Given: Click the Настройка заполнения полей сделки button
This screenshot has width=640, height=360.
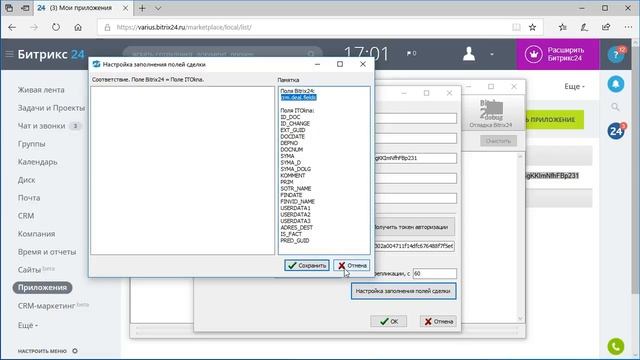Looking at the screenshot, I should click(403, 291).
